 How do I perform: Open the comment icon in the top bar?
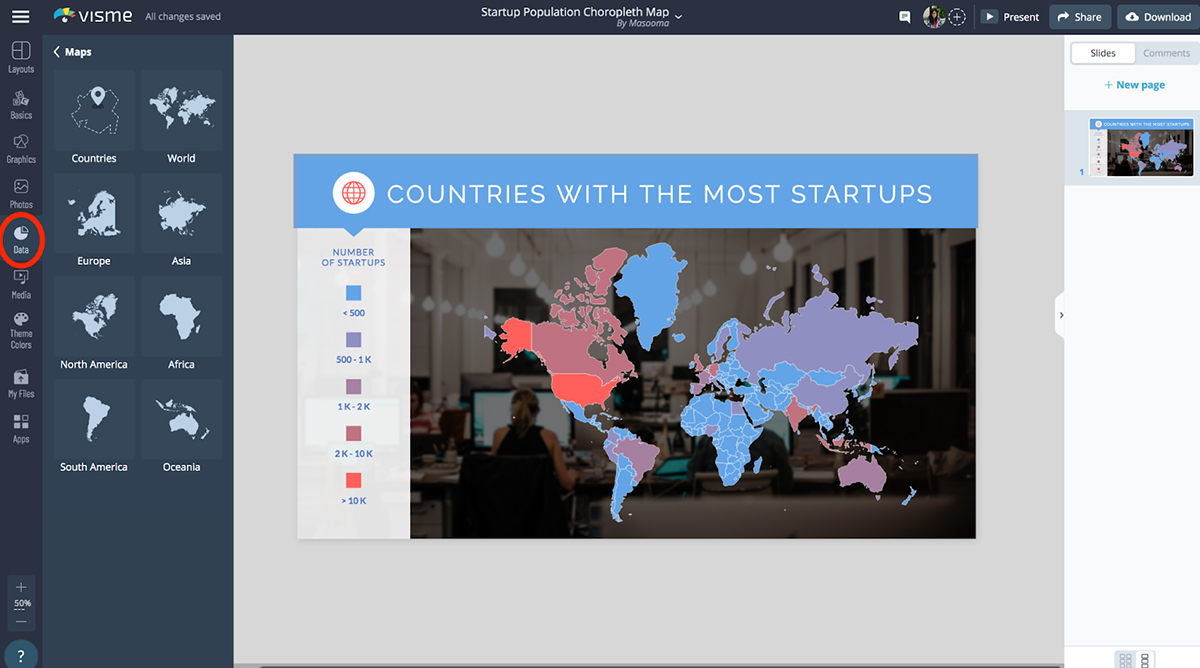(905, 16)
